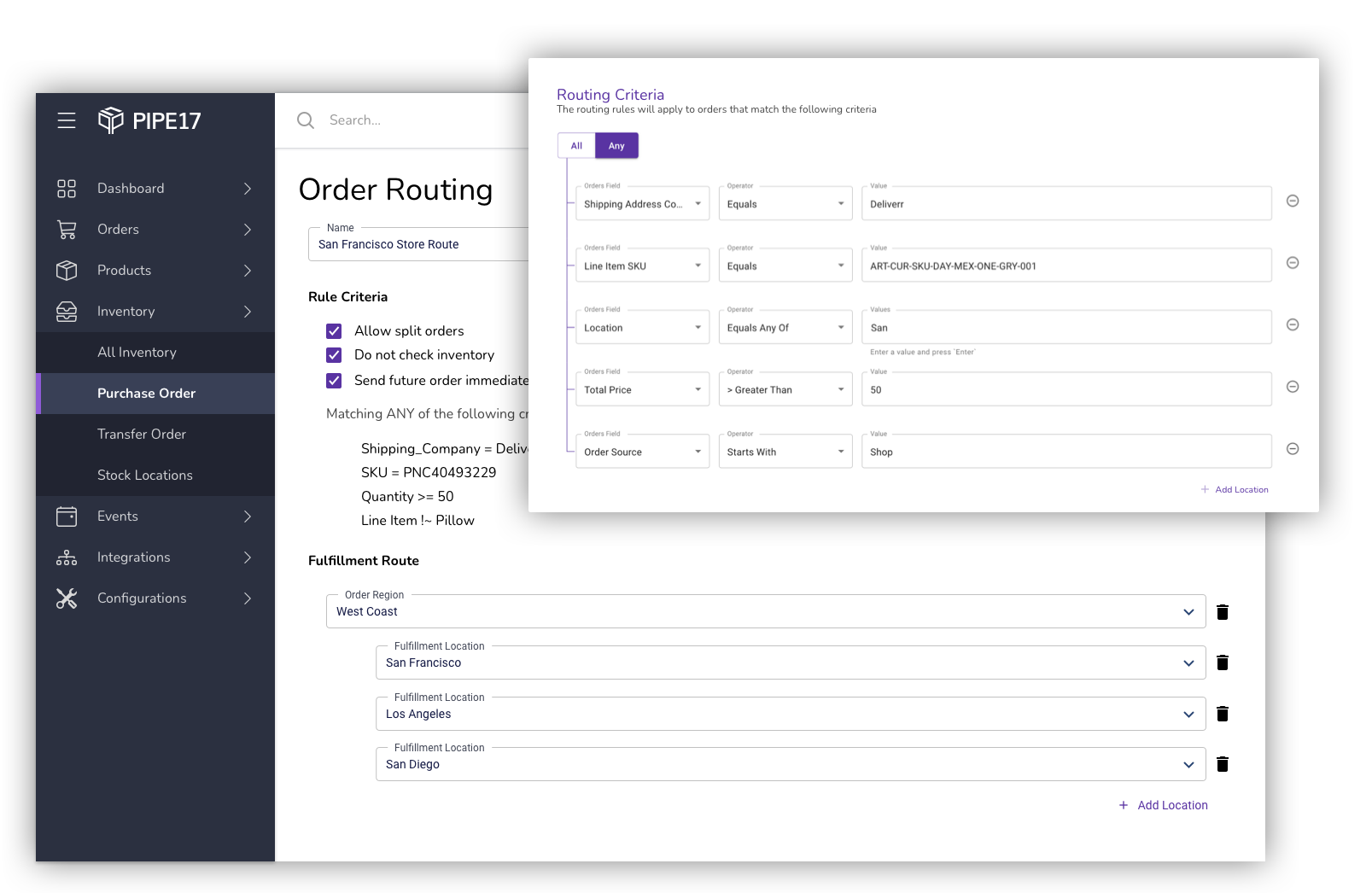
Task: Open the Location orders field dropdown
Action: click(x=642, y=328)
